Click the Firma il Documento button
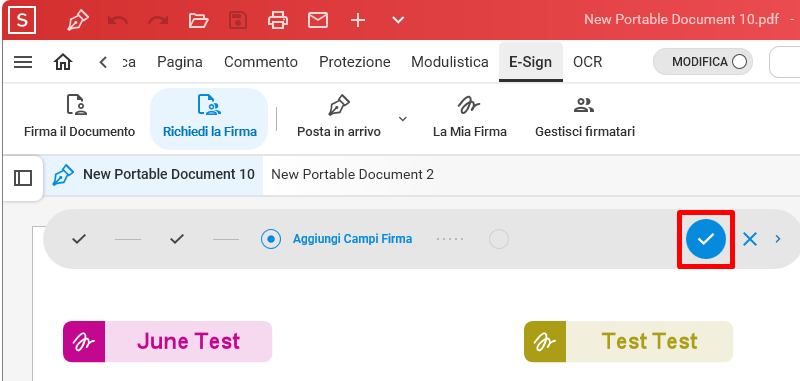The height and width of the screenshot is (381, 800). tap(79, 117)
